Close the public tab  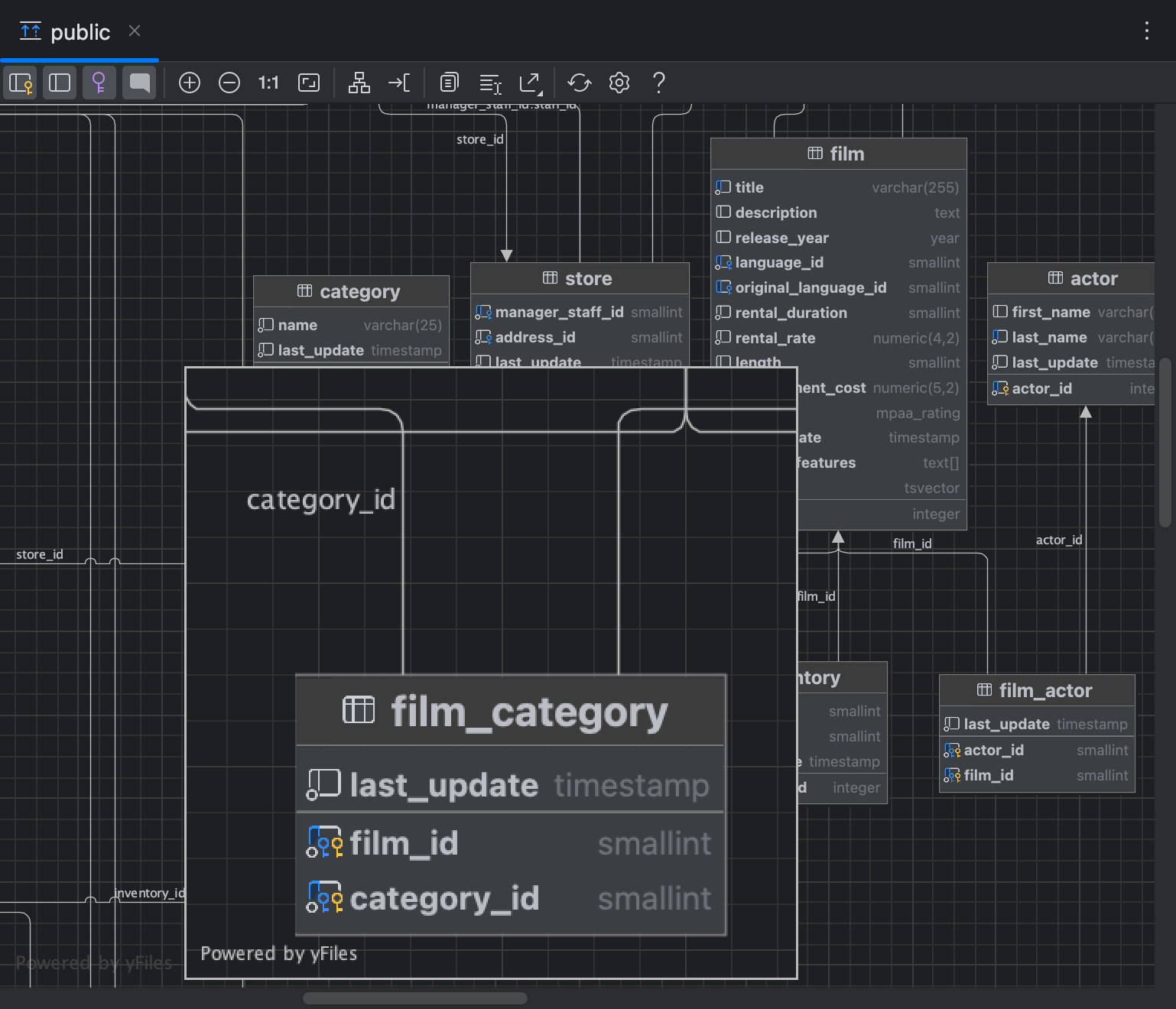coord(135,31)
